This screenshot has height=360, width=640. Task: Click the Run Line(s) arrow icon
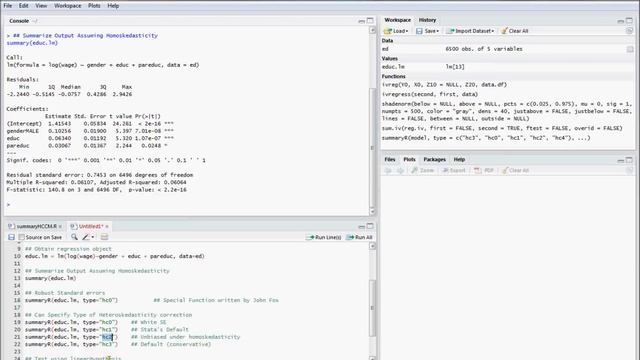point(310,237)
